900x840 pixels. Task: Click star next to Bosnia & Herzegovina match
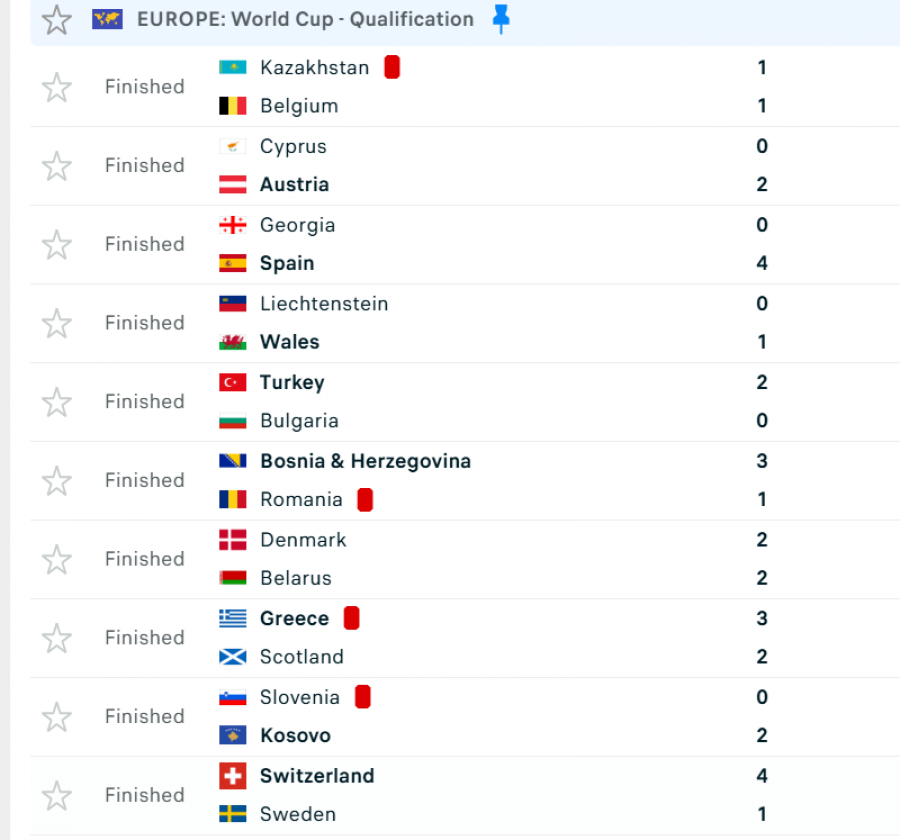click(57, 481)
